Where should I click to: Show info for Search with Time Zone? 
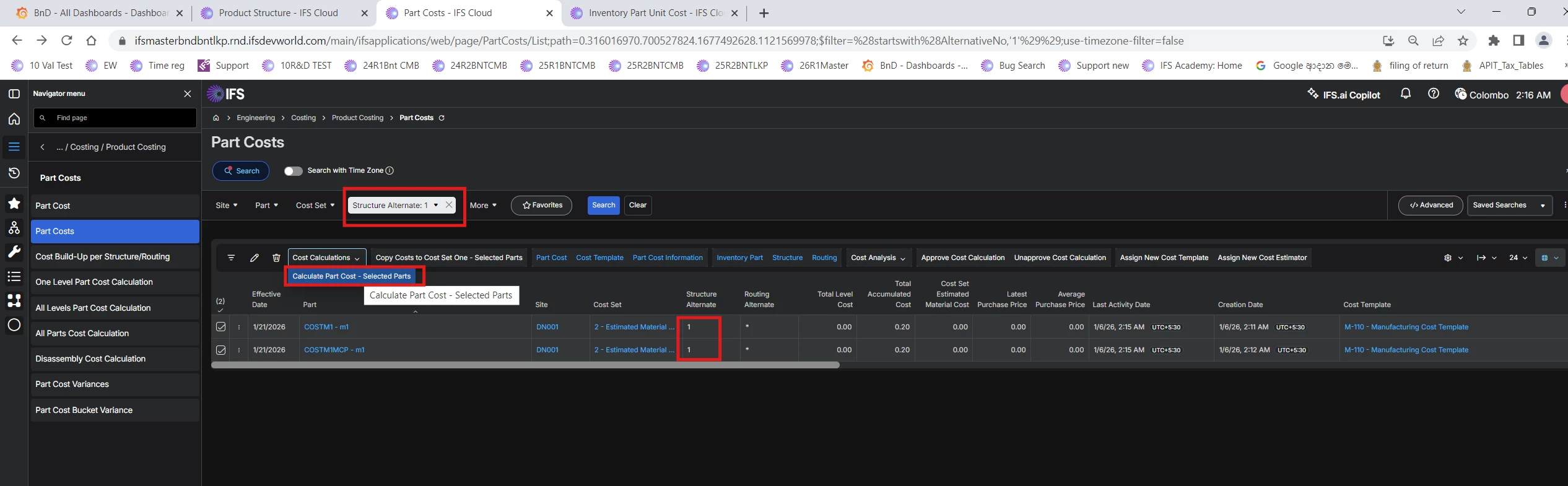tap(390, 170)
